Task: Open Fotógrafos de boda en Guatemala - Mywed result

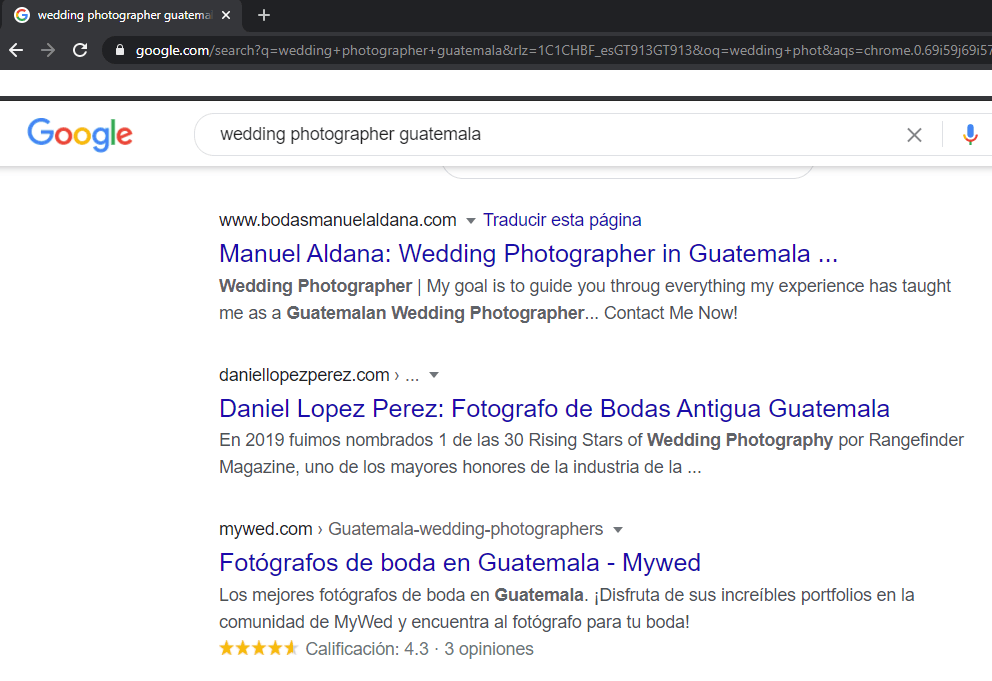Action: pos(460,562)
